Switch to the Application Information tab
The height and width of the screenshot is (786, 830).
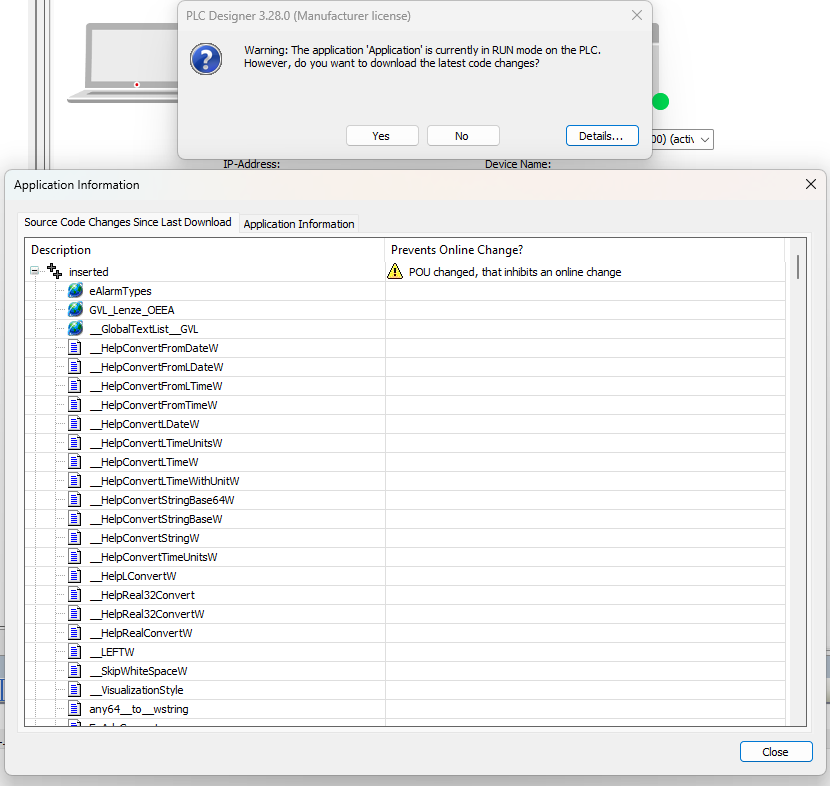(x=298, y=224)
